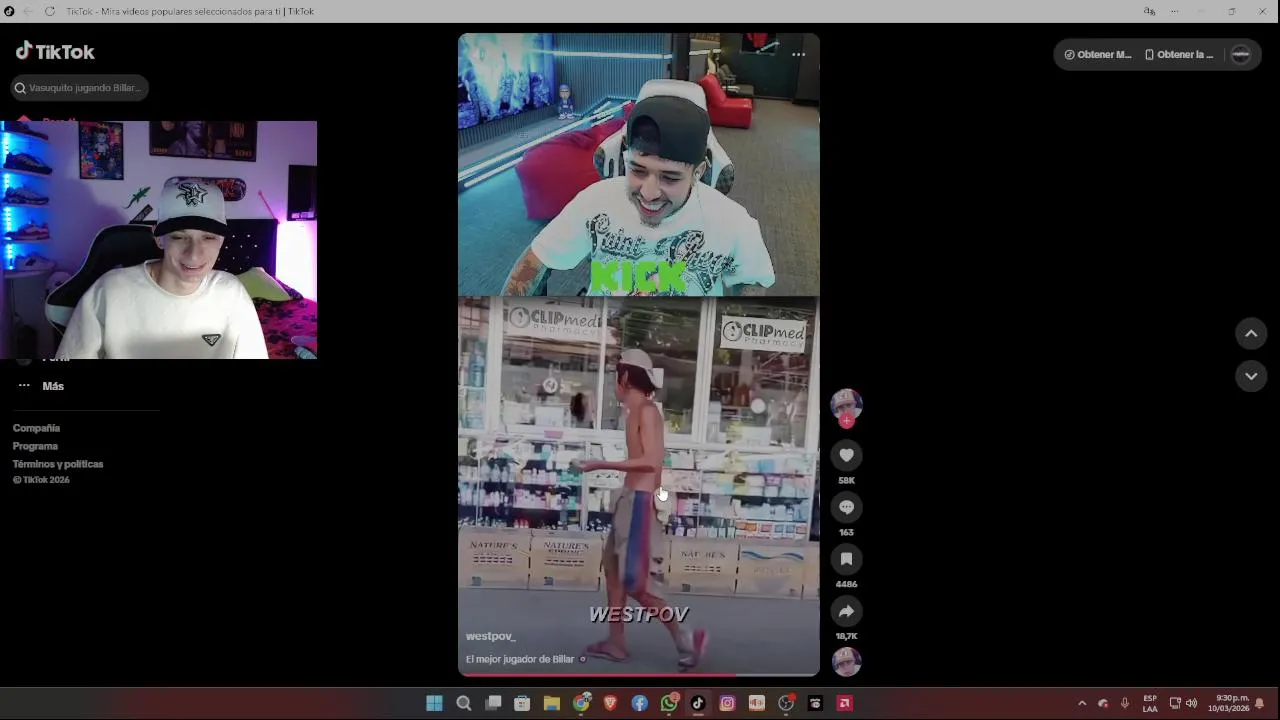The width and height of the screenshot is (1280, 720).
Task: Open the video's three-dot options menu
Action: click(798, 55)
